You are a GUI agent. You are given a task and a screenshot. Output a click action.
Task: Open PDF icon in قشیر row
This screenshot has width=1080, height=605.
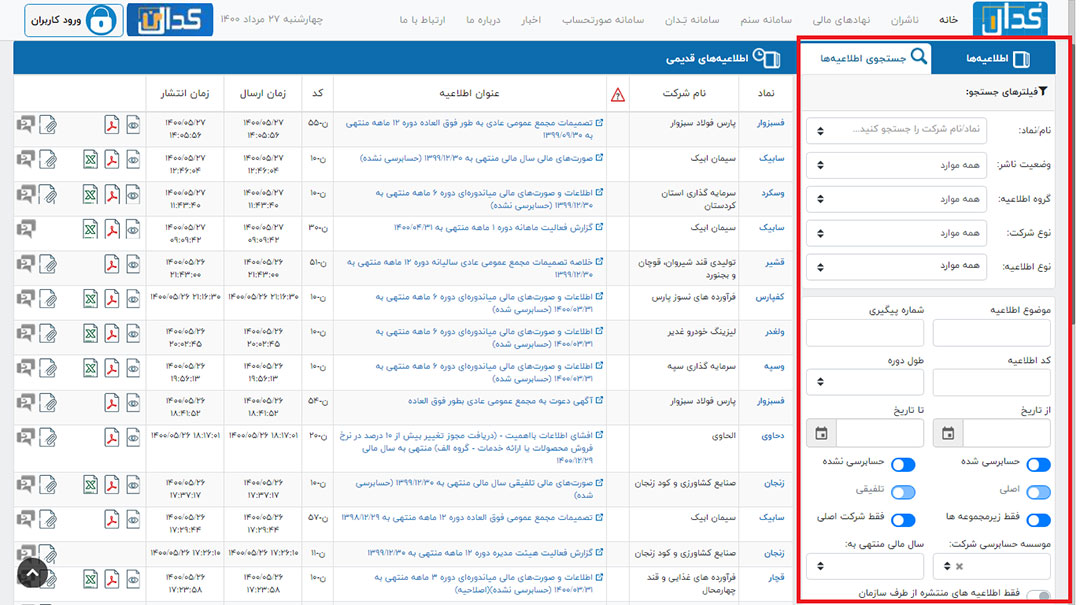pyautogui.click(x=112, y=264)
